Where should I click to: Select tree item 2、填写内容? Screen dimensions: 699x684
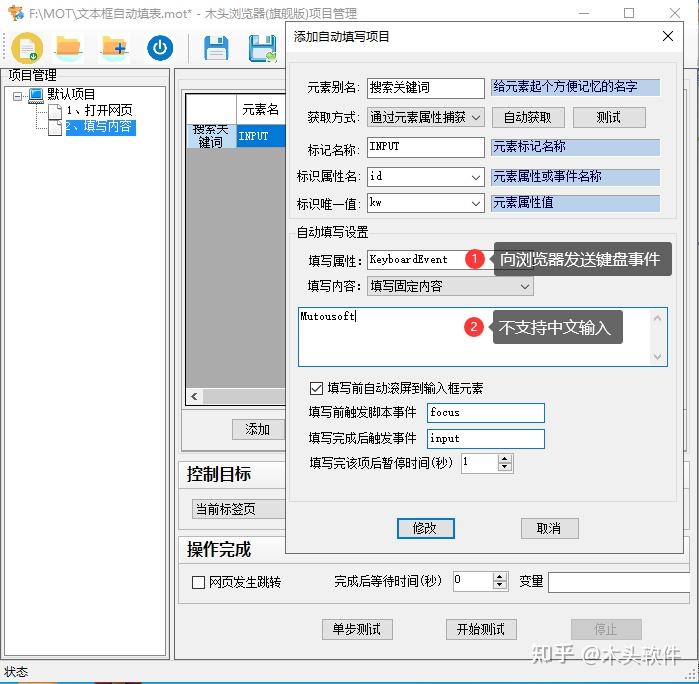(100, 127)
